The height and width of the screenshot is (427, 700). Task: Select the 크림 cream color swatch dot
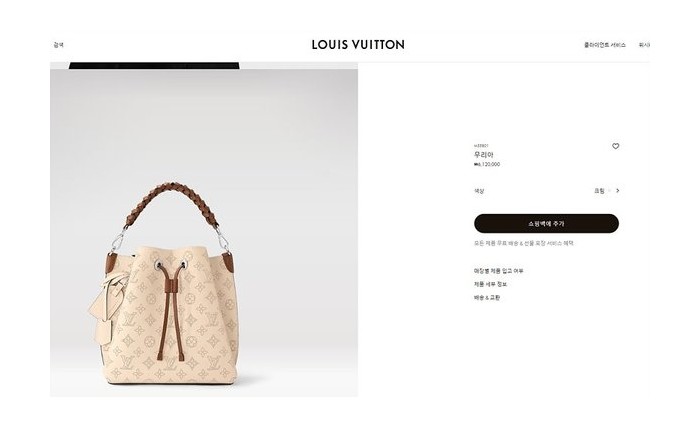tap(609, 191)
